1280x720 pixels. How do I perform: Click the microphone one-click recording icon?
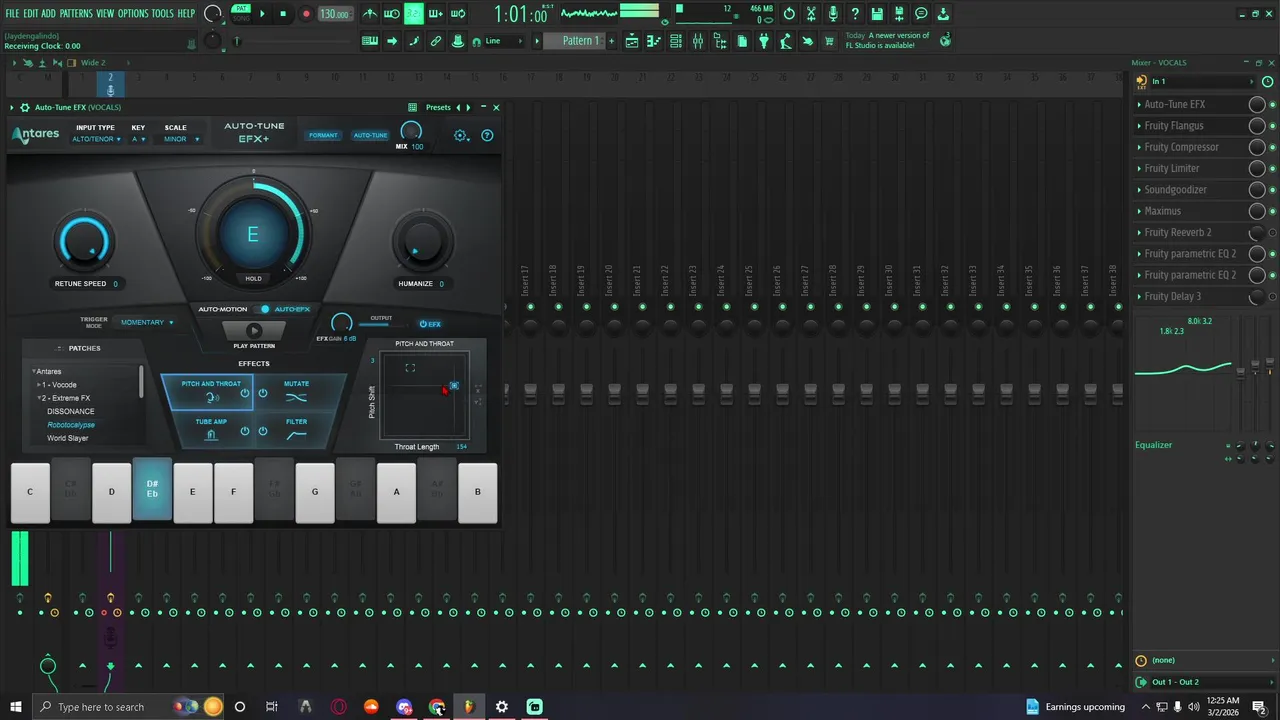tap(833, 14)
